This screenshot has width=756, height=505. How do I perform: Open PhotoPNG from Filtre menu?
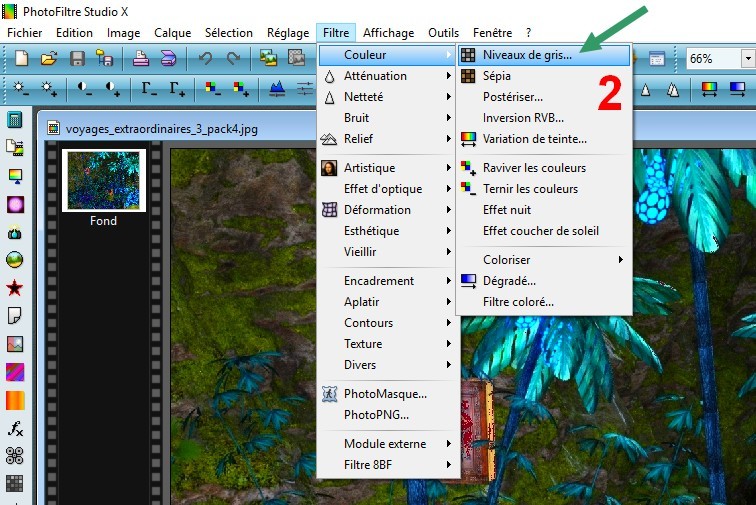pyautogui.click(x=388, y=415)
